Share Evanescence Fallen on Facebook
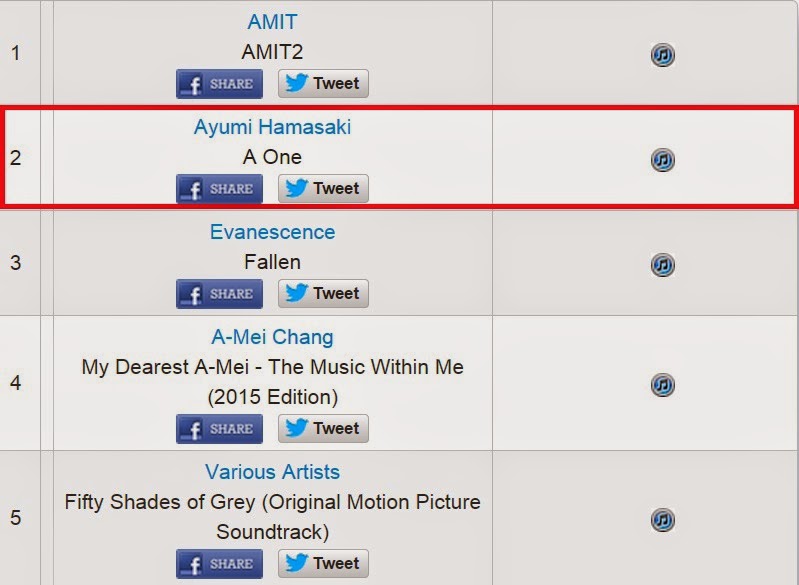The width and height of the screenshot is (799, 585). 220,294
